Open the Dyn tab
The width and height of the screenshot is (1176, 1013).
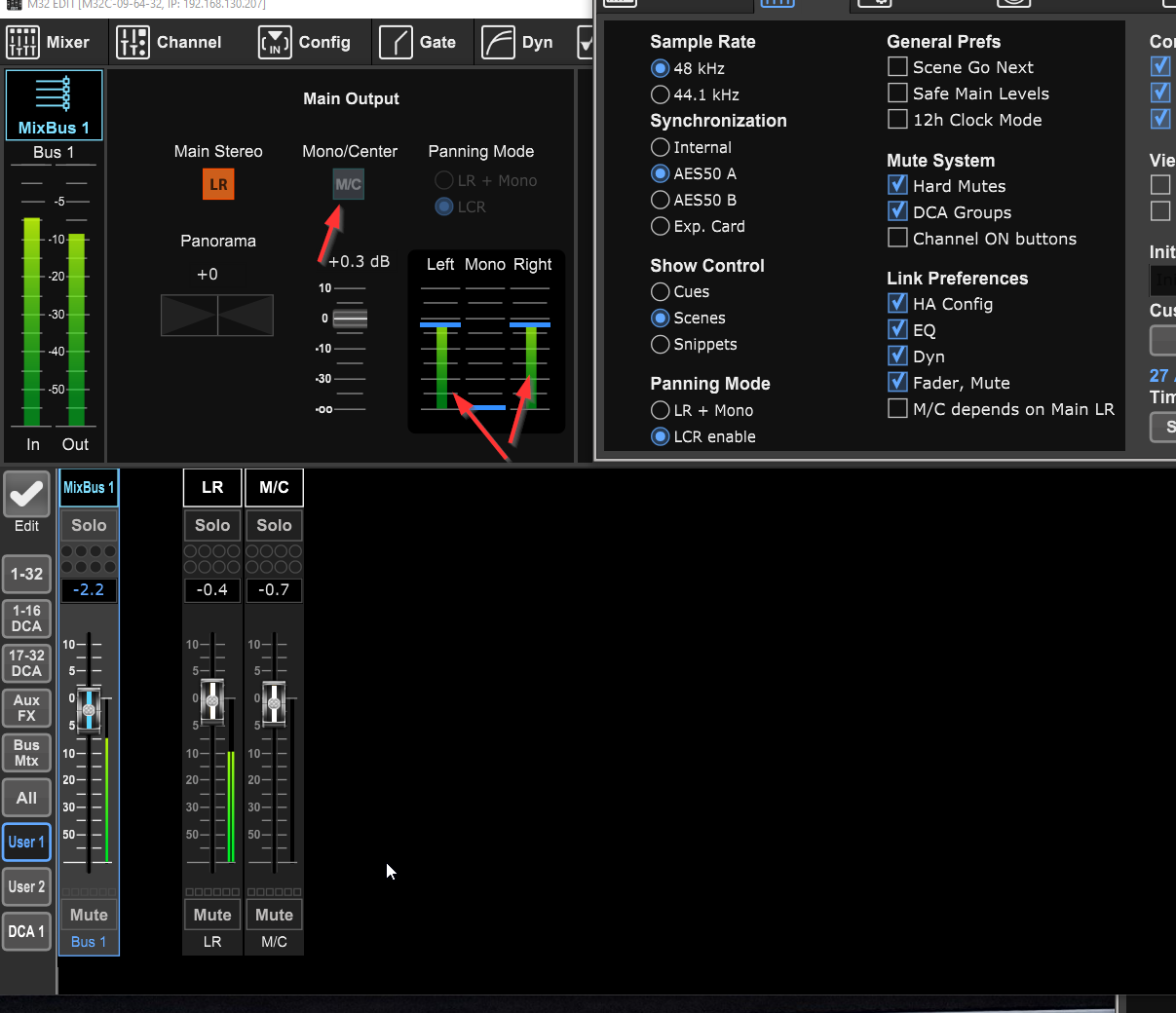(518, 43)
